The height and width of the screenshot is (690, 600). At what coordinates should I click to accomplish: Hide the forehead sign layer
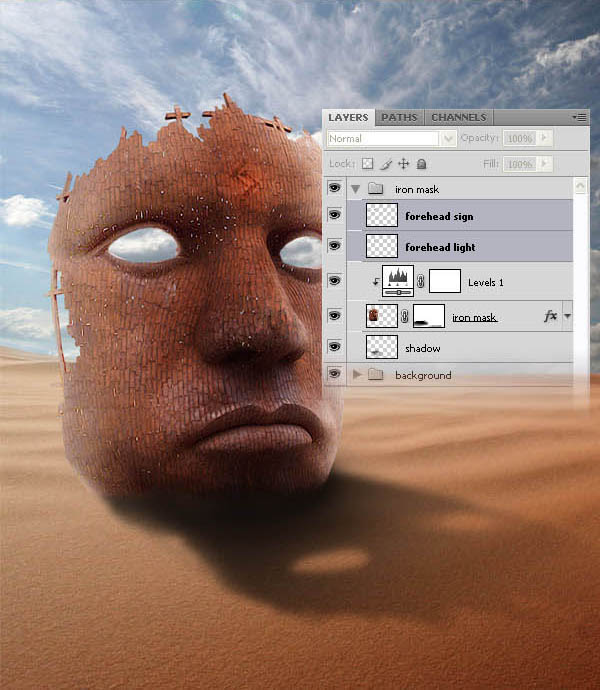pyautogui.click(x=335, y=215)
